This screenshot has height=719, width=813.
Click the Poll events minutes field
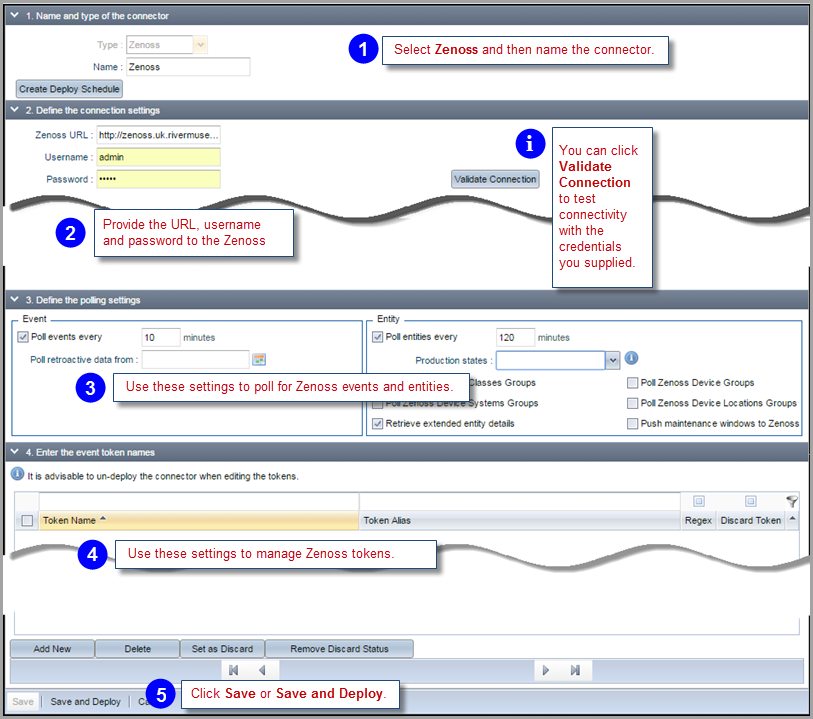[x=161, y=337]
